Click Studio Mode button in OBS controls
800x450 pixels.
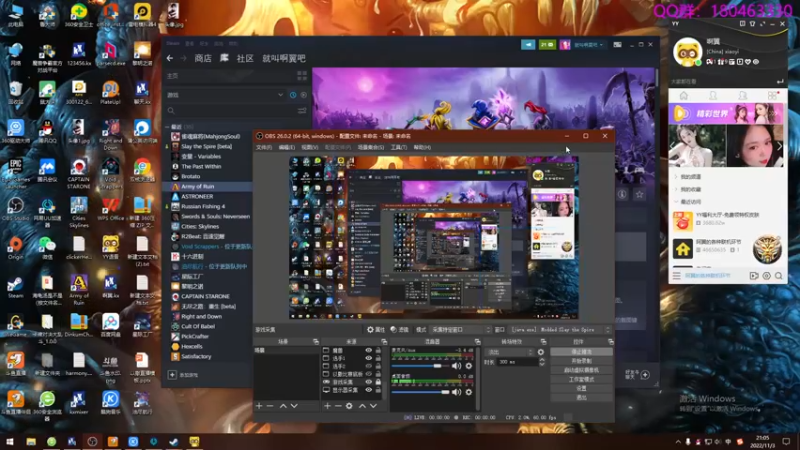click(x=581, y=380)
